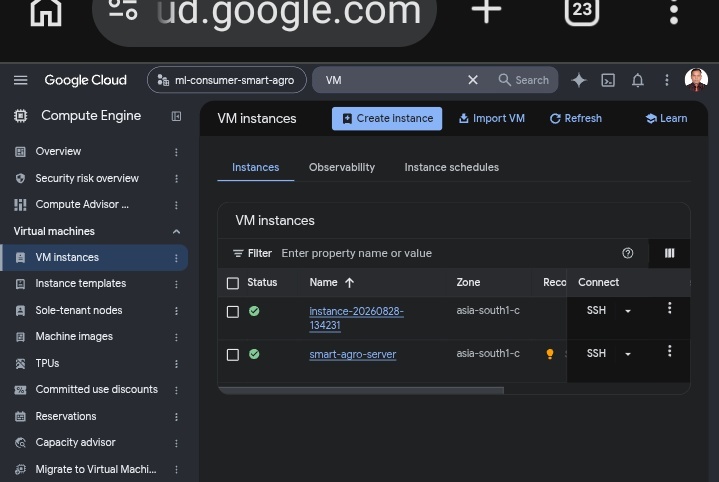This screenshot has height=482, width=719.
Task: Open column display options icon
Action: 669,253
